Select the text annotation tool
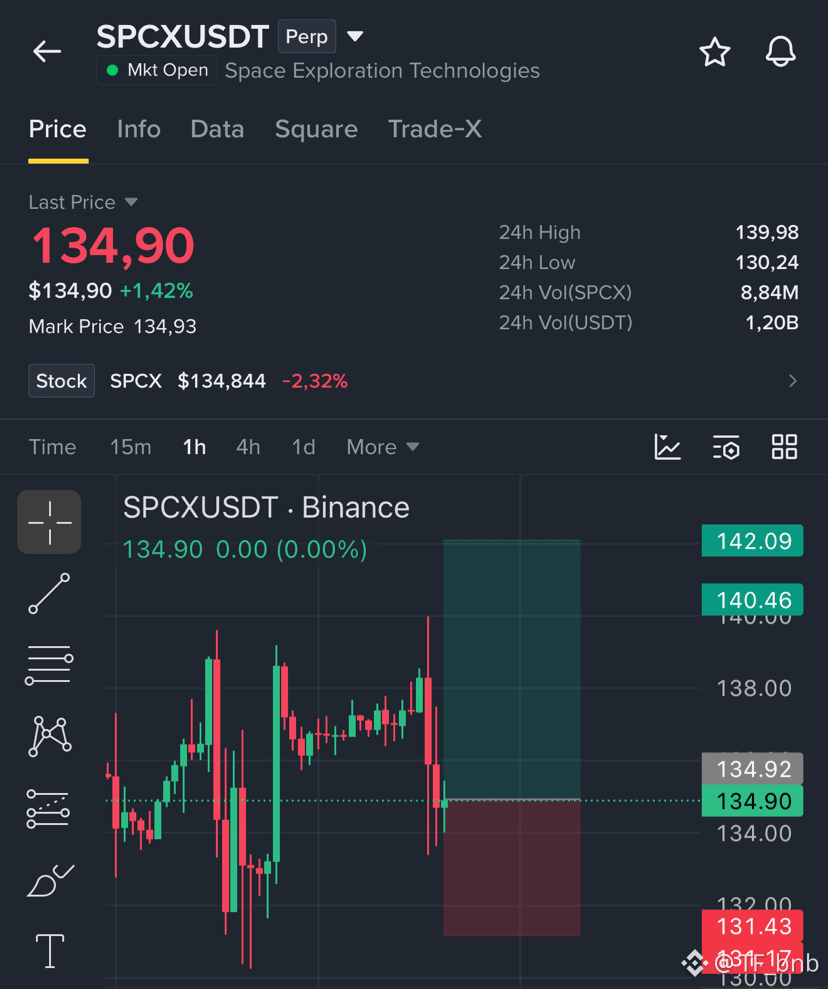828x989 pixels. 49,951
